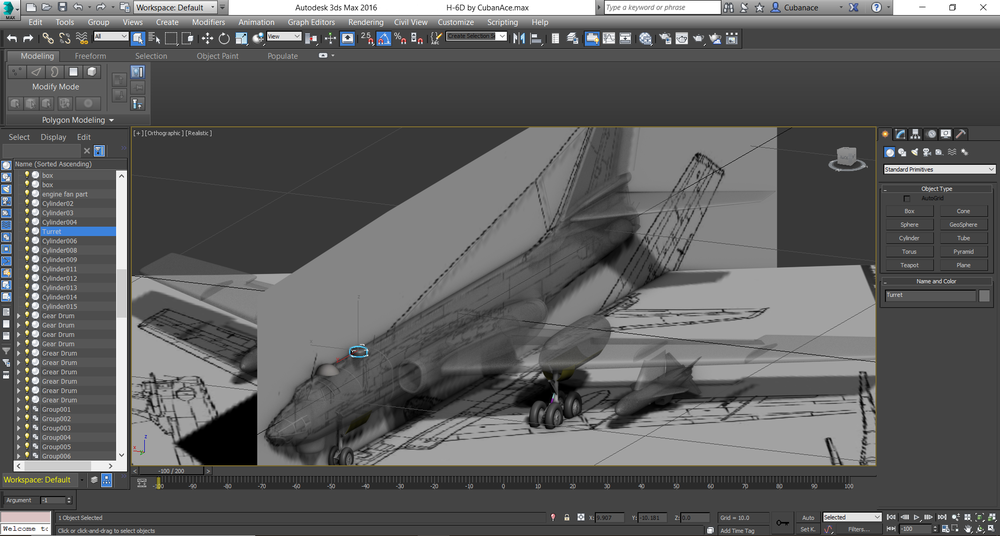Activate the Select and Rotate tool
The width and height of the screenshot is (1000, 536).
(x=224, y=38)
